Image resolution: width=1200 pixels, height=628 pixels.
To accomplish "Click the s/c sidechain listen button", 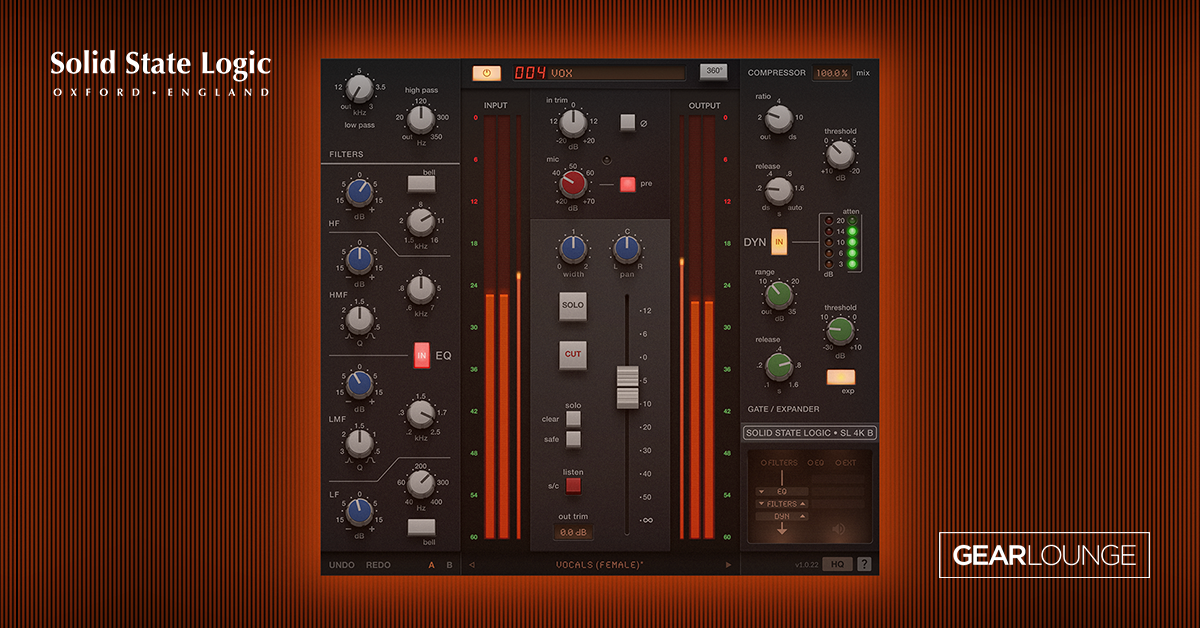I will tap(572, 486).
